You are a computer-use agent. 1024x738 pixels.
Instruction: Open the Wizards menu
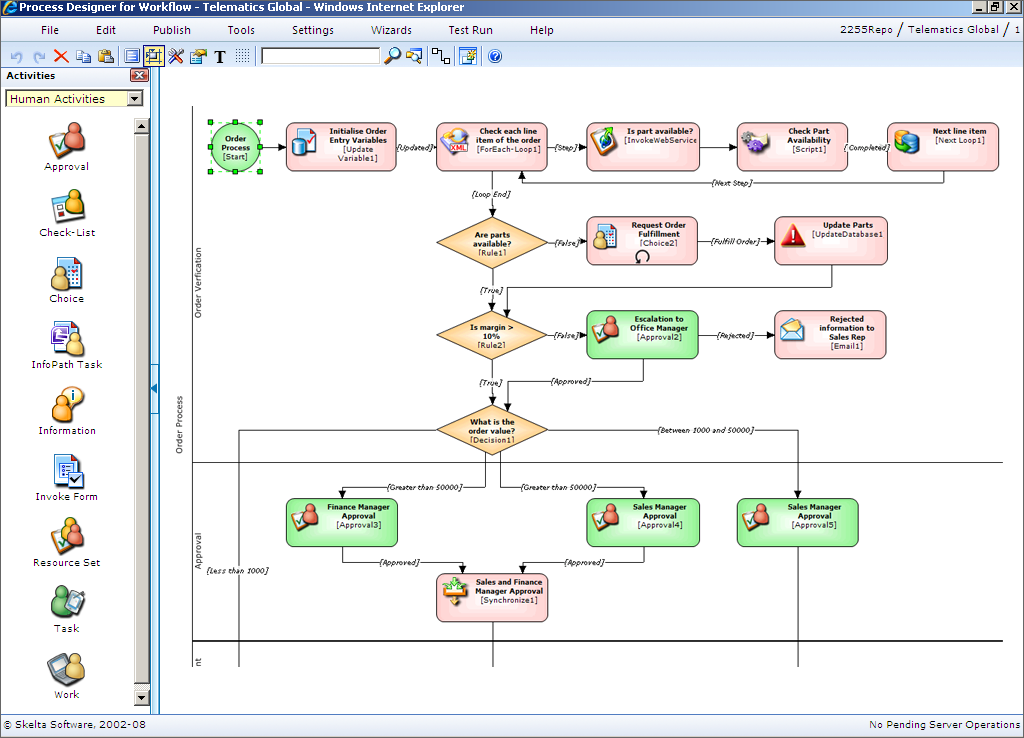(391, 30)
